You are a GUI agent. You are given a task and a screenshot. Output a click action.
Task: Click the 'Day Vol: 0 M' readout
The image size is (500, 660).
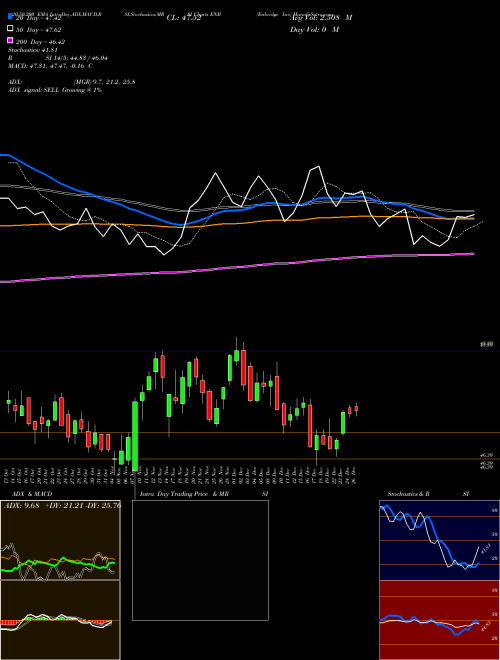(x=314, y=29)
